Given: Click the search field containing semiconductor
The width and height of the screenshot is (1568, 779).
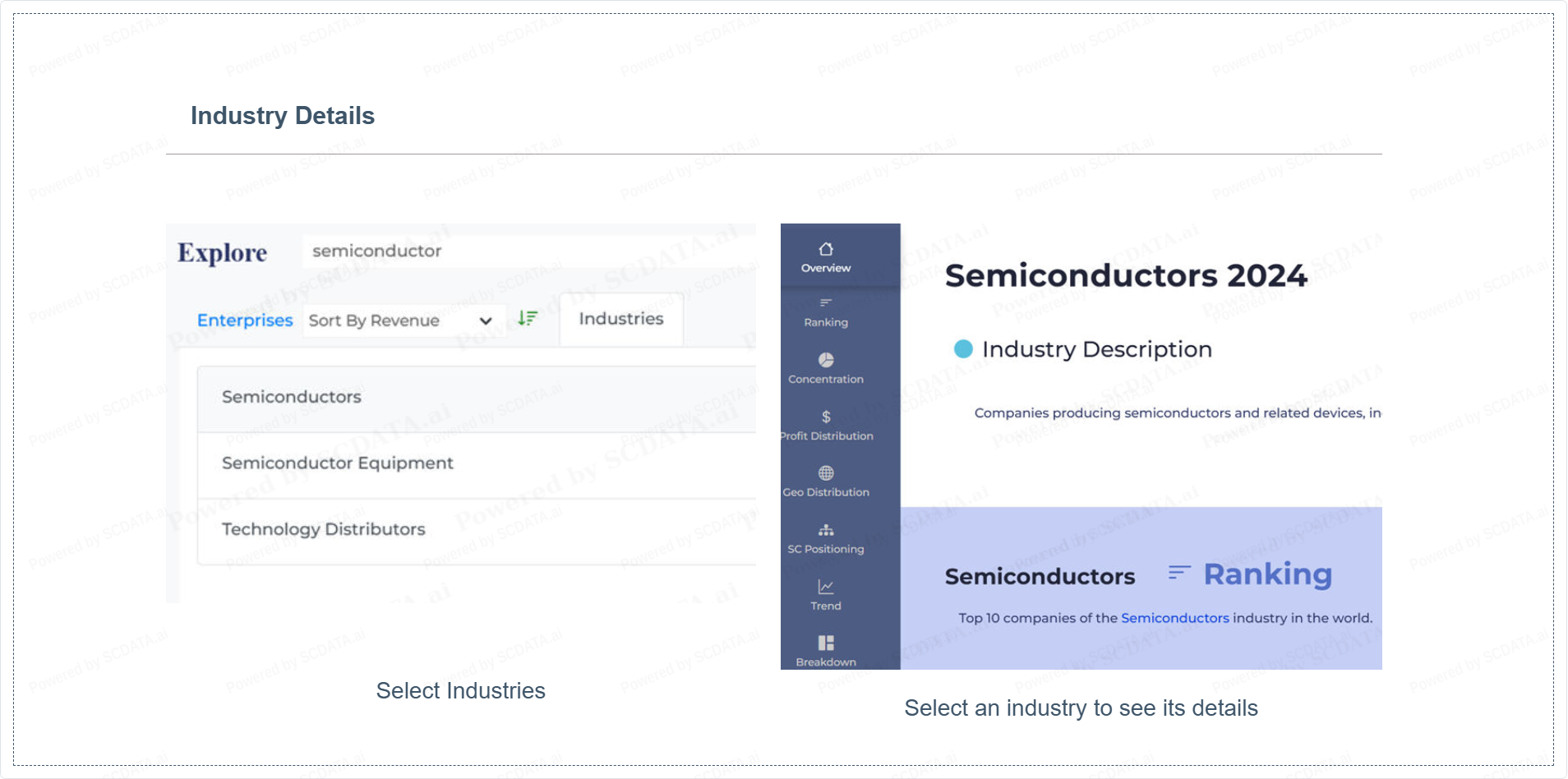Looking at the screenshot, I should (526, 251).
